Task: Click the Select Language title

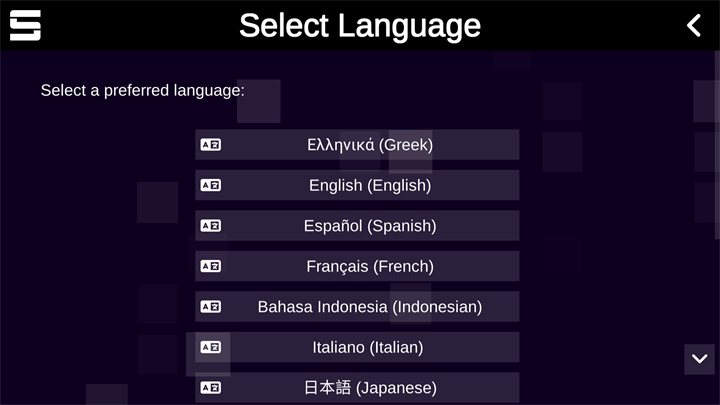Action: pos(360,25)
